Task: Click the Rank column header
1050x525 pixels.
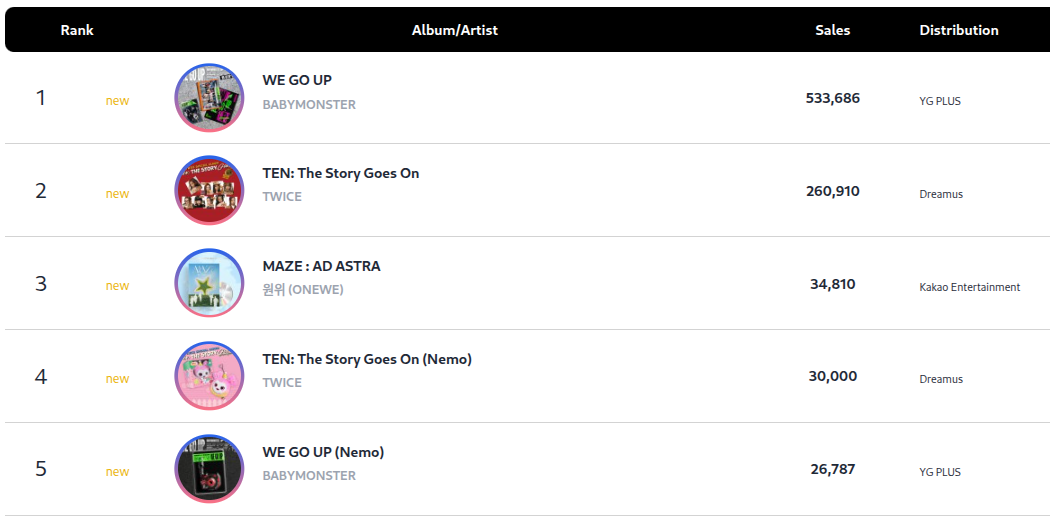Action: tap(77, 30)
